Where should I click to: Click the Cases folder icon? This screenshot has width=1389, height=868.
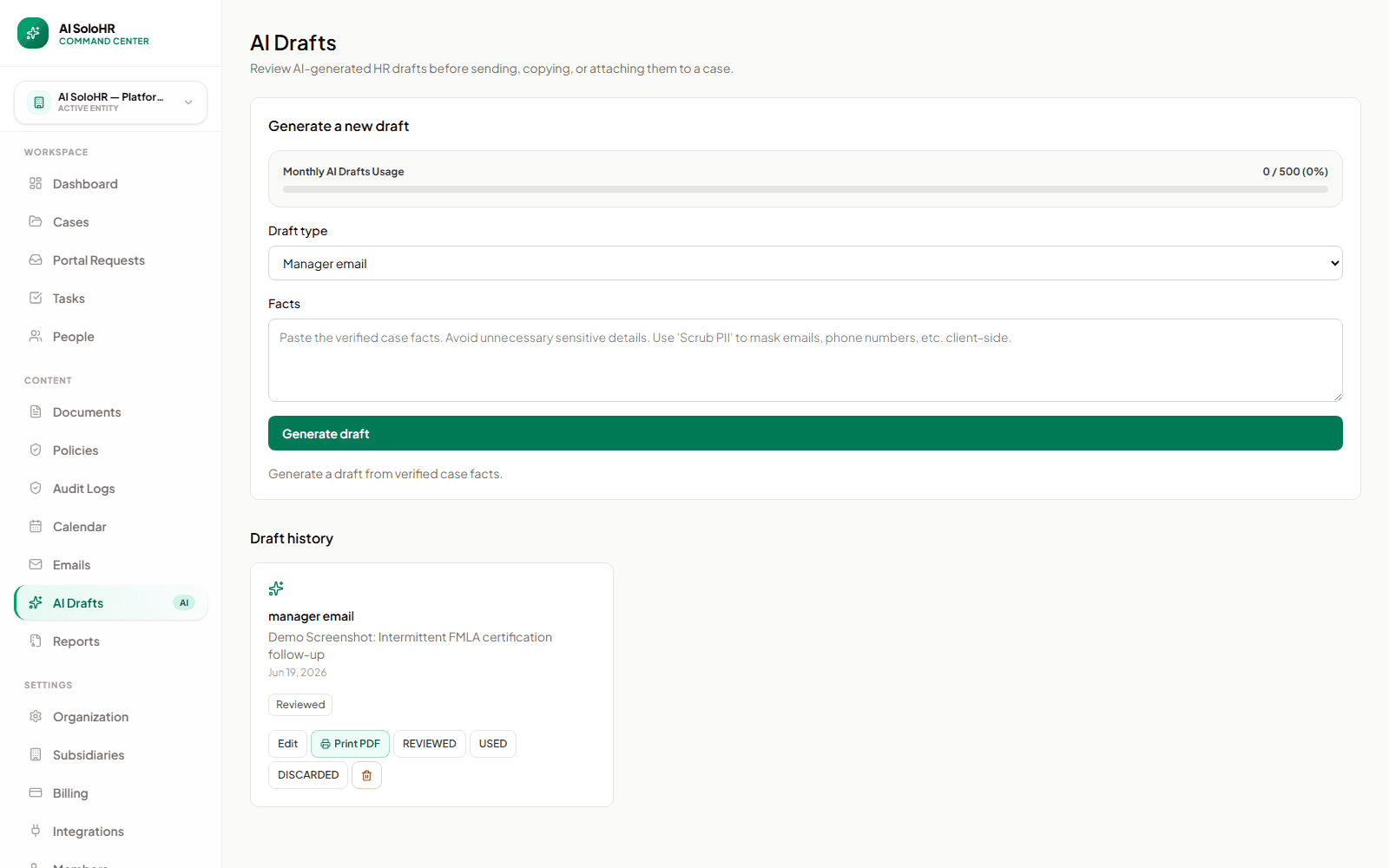click(x=36, y=221)
